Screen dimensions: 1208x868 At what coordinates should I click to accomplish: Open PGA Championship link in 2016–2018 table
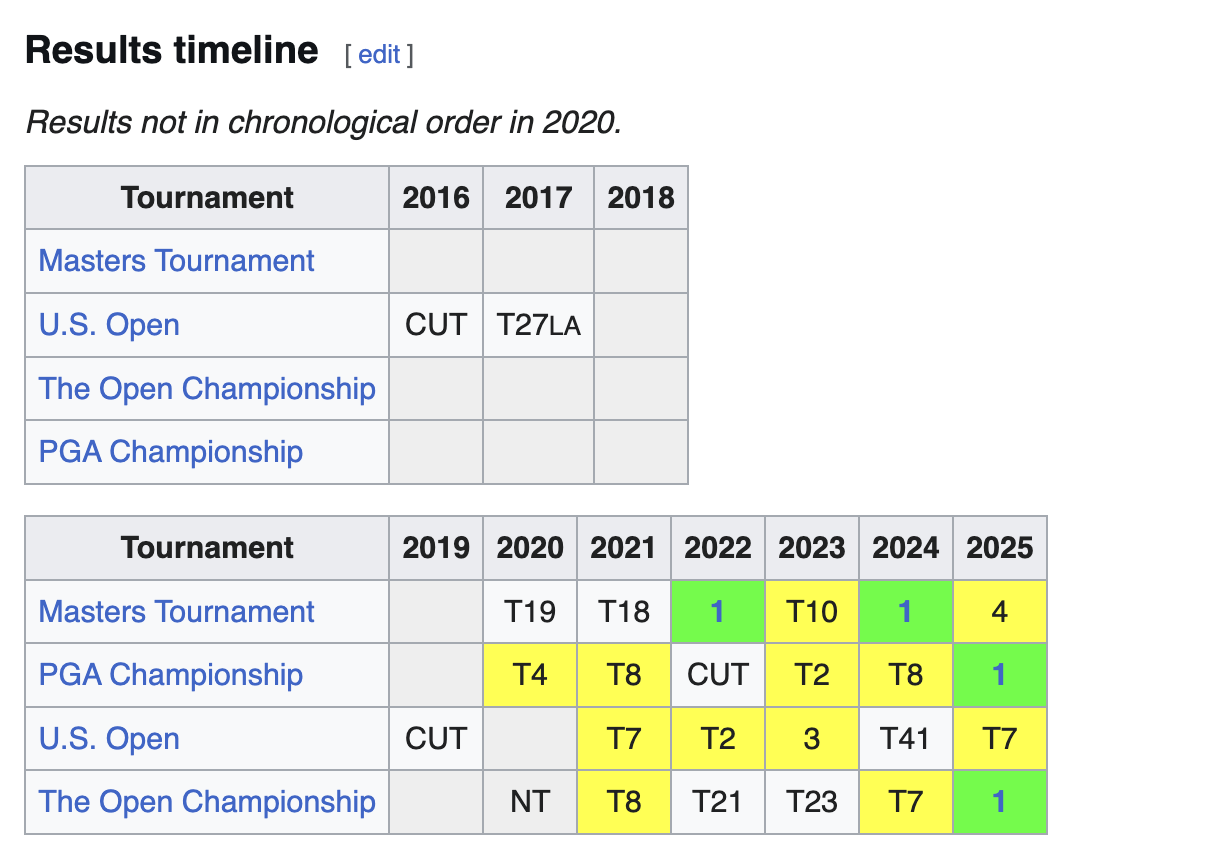pyautogui.click(x=170, y=452)
